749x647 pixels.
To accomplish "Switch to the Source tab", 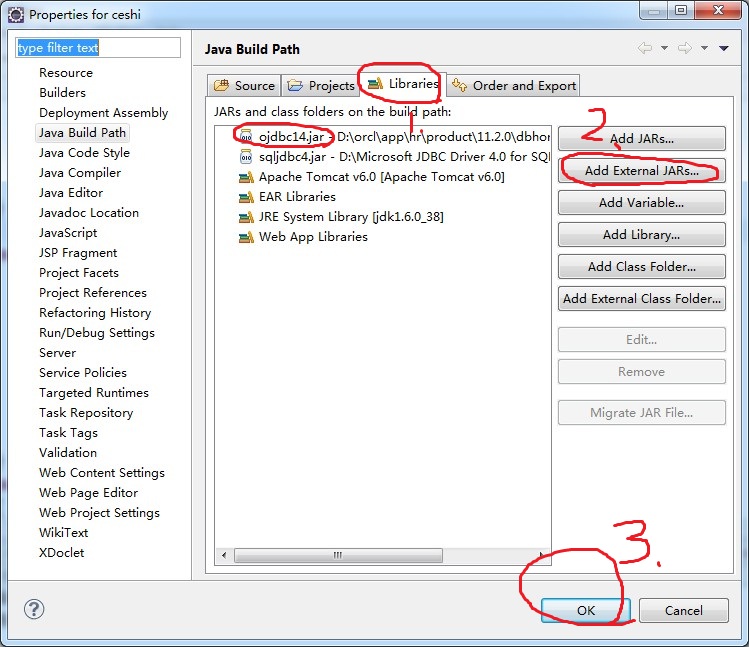I will [x=244, y=86].
